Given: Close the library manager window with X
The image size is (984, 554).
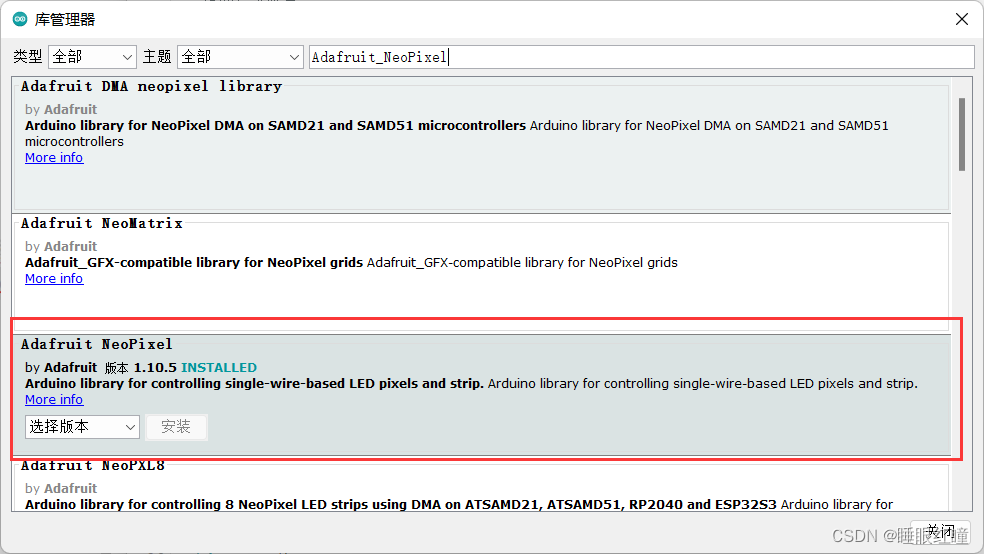Looking at the screenshot, I should click(x=961, y=19).
